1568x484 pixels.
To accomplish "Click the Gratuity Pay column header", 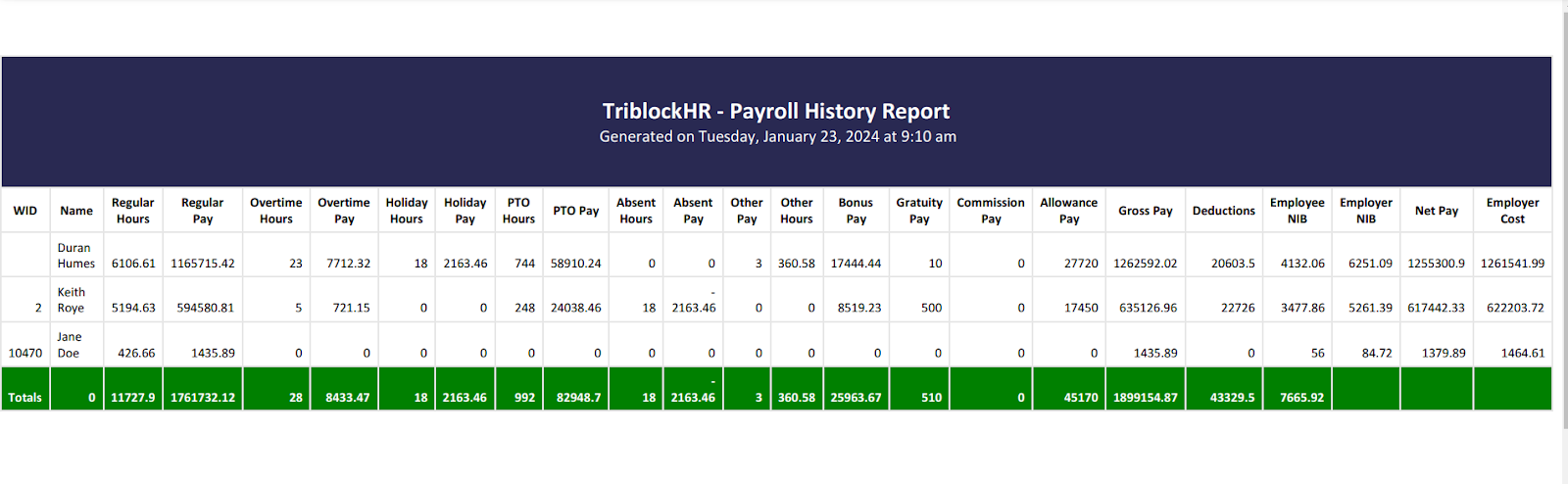I will pyautogui.click(x=919, y=211).
